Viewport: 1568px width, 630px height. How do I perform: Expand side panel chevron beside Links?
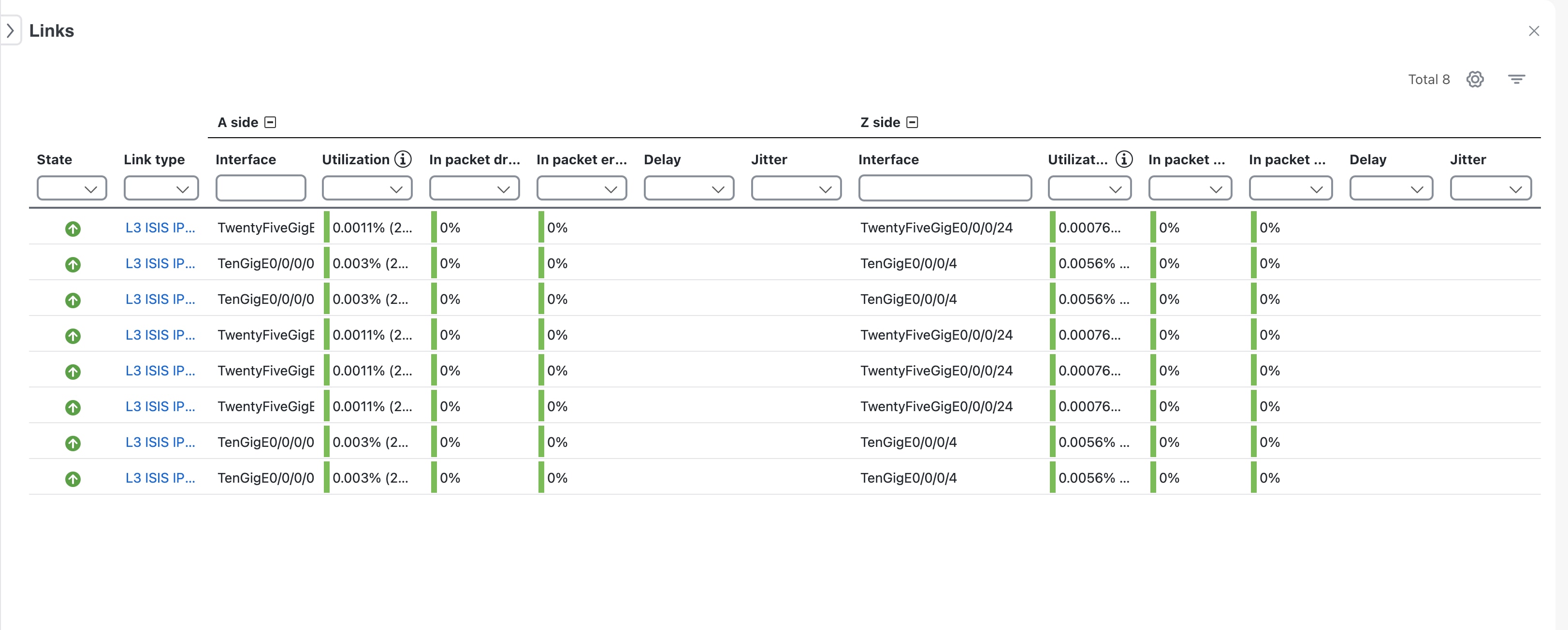(10, 30)
